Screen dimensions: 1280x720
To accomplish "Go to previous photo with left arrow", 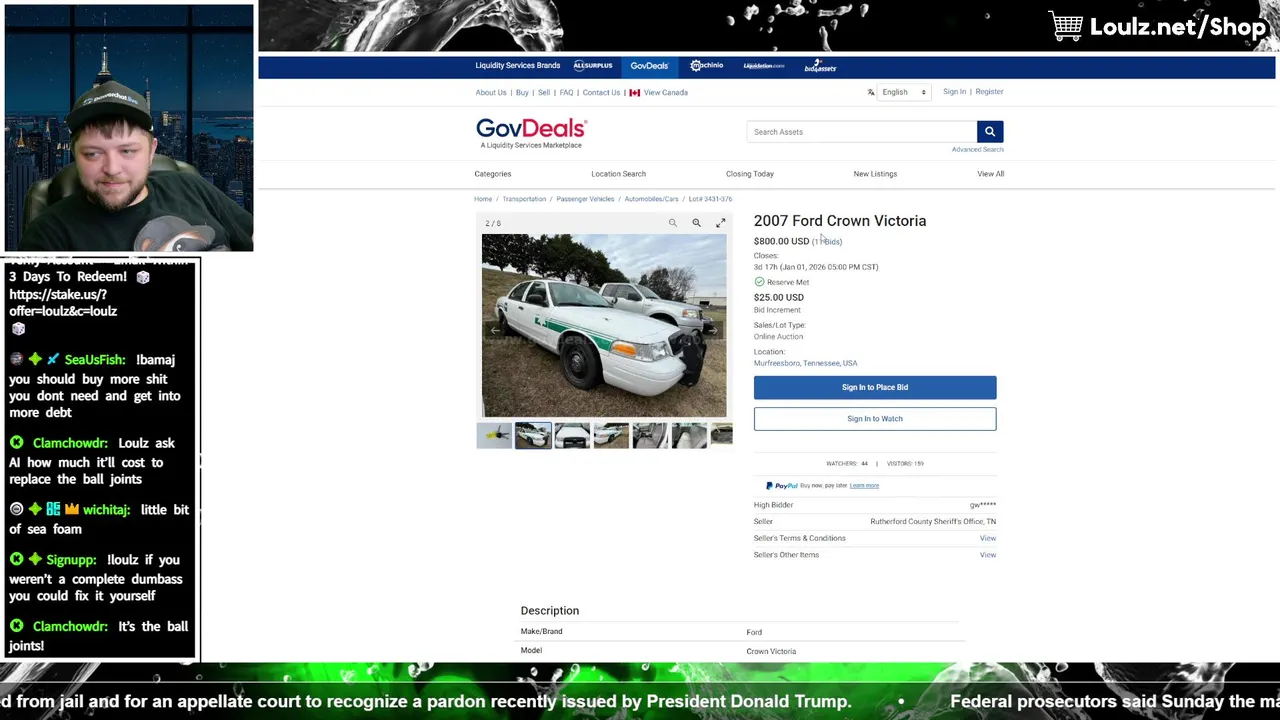I will pos(495,329).
